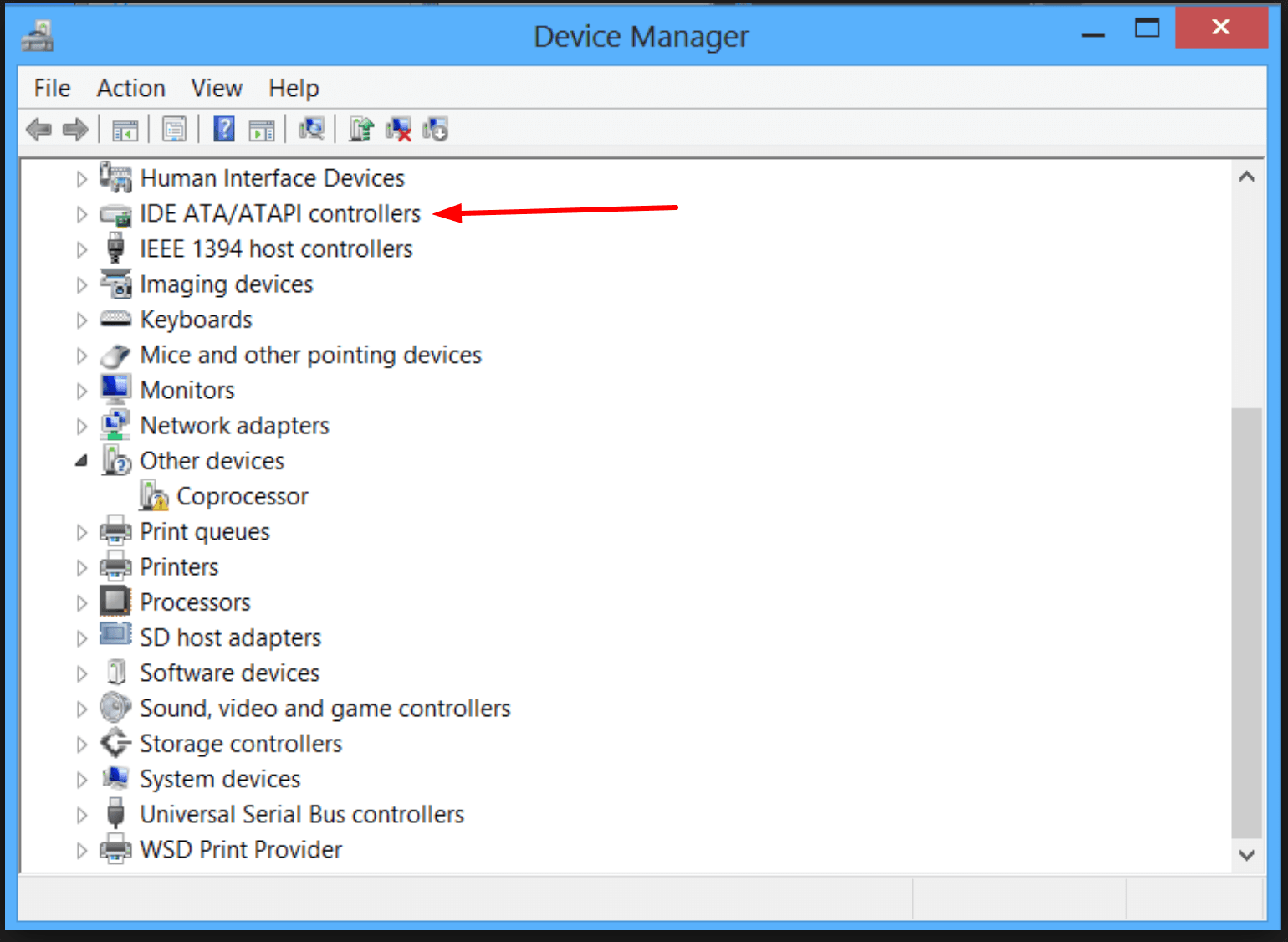Image resolution: width=1288 pixels, height=942 pixels.
Task: Click Show/Hide Console Tree toolbar icon
Action: (125, 130)
